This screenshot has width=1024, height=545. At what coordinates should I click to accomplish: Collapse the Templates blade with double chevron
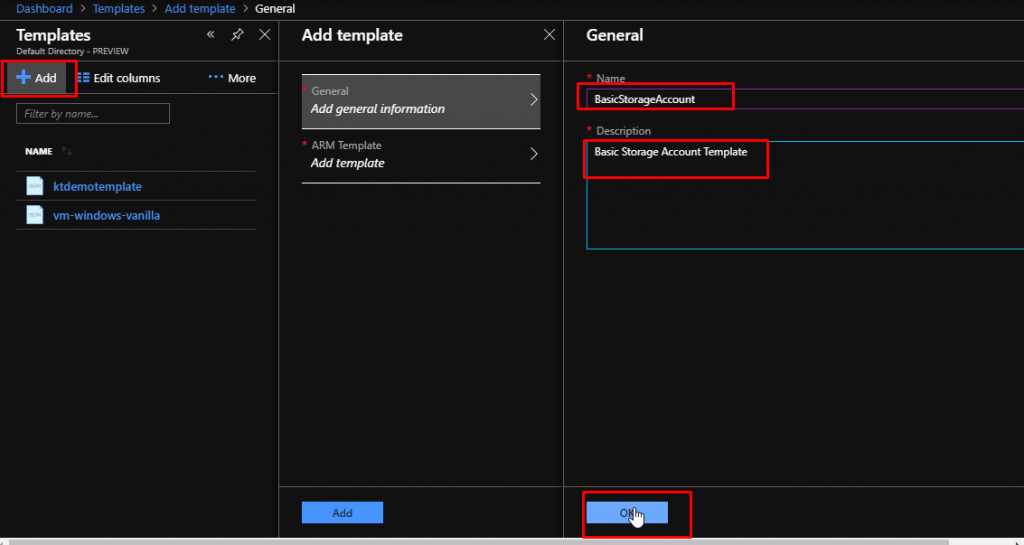210,35
